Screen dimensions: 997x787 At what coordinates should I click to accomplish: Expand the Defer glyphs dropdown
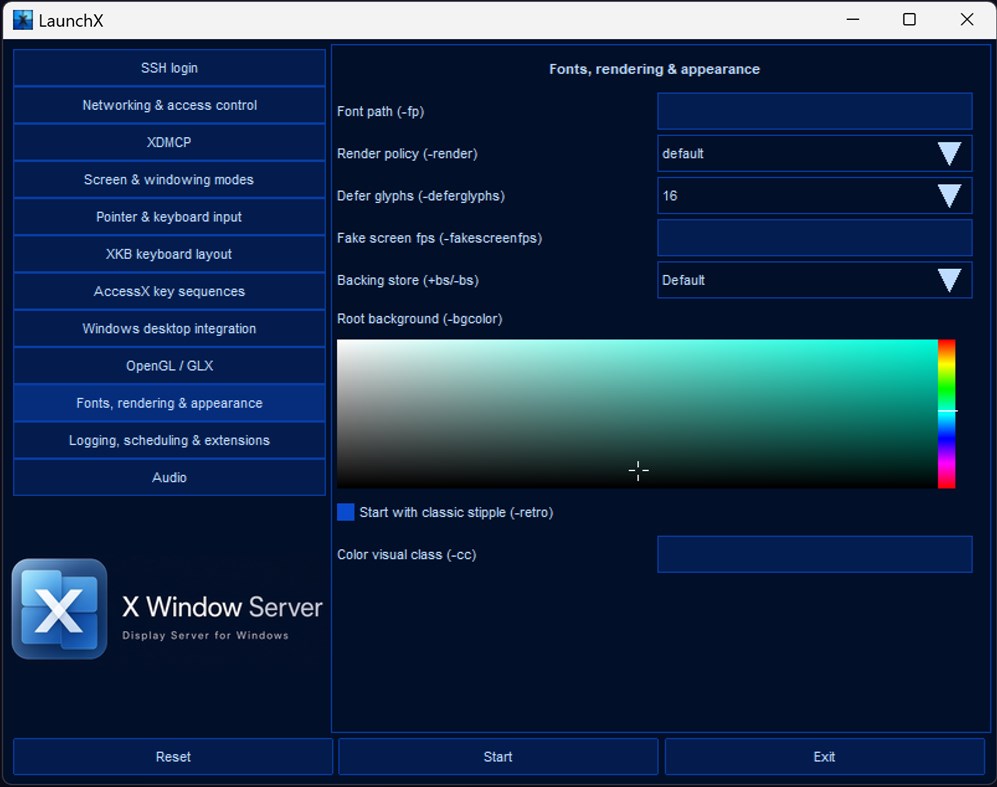pyautogui.click(x=815, y=196)
